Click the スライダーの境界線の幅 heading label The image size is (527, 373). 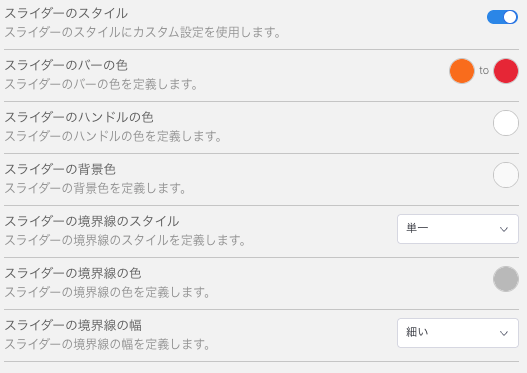[x=73, y=325]
